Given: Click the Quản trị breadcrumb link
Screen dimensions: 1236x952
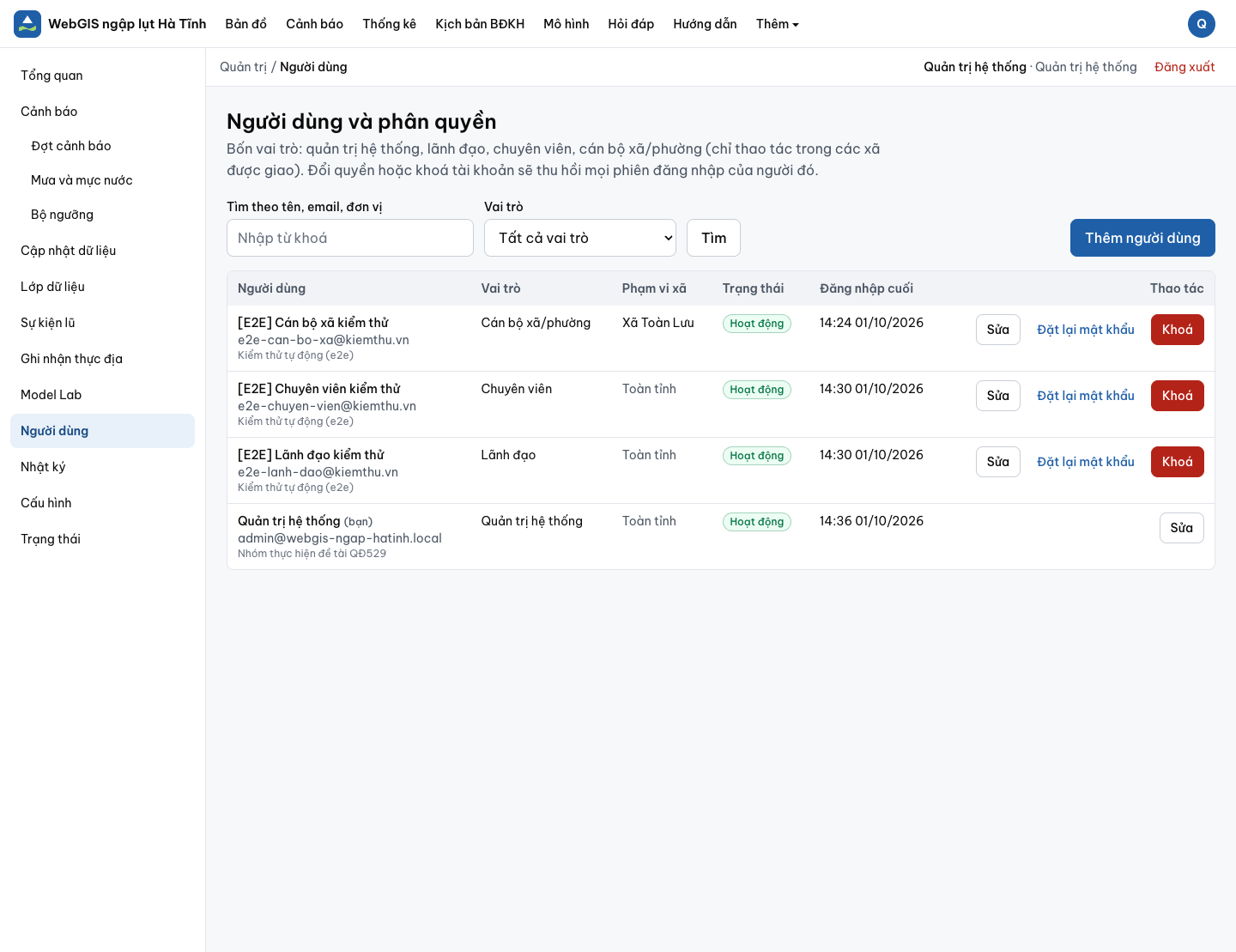Looking at the screenshot, I should pos(243,67).
